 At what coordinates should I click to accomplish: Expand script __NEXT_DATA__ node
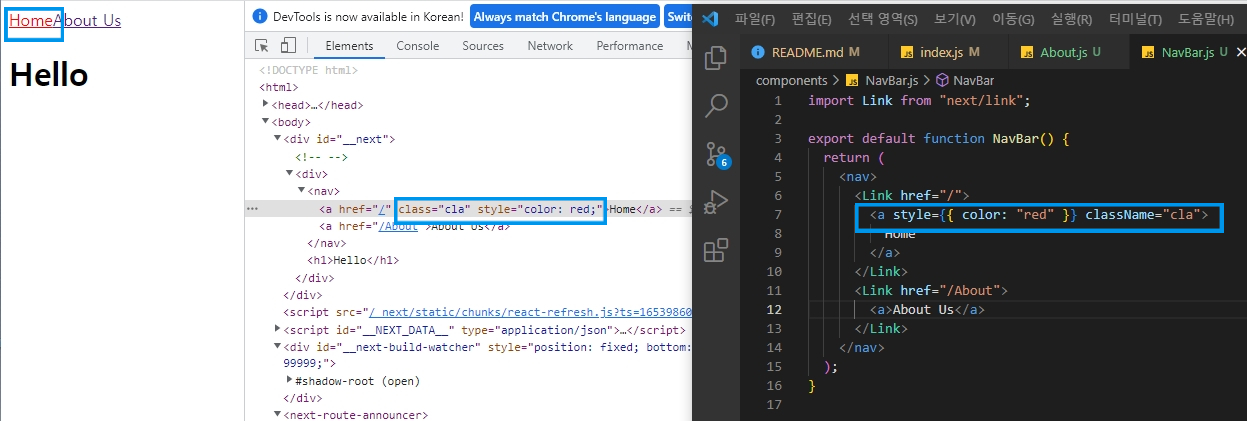(x=278, y=329)
